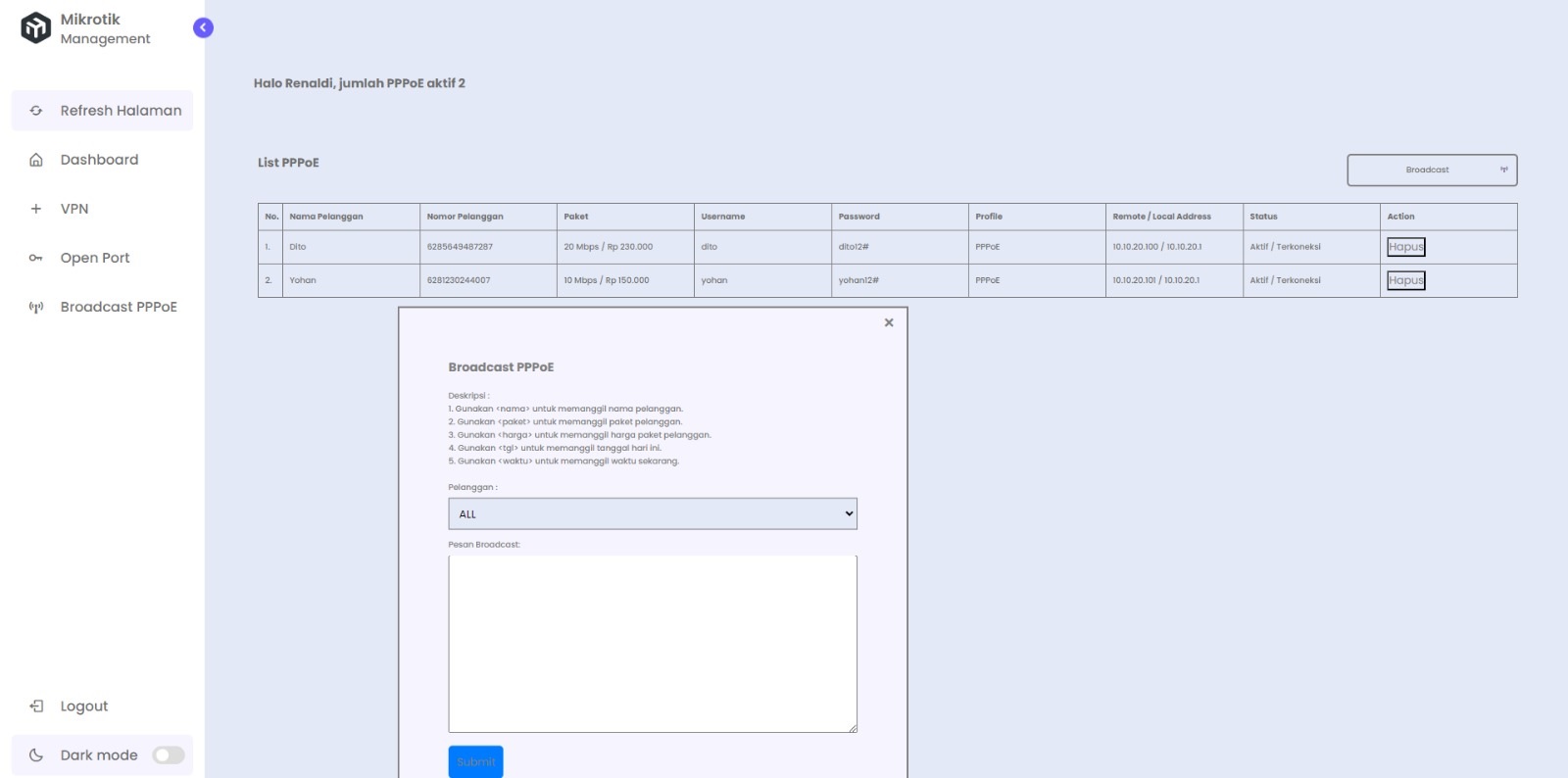Go to Broadcast PPPoE in the sidebar
Viewport: 1568px width, 778px height.
[119, 307]
